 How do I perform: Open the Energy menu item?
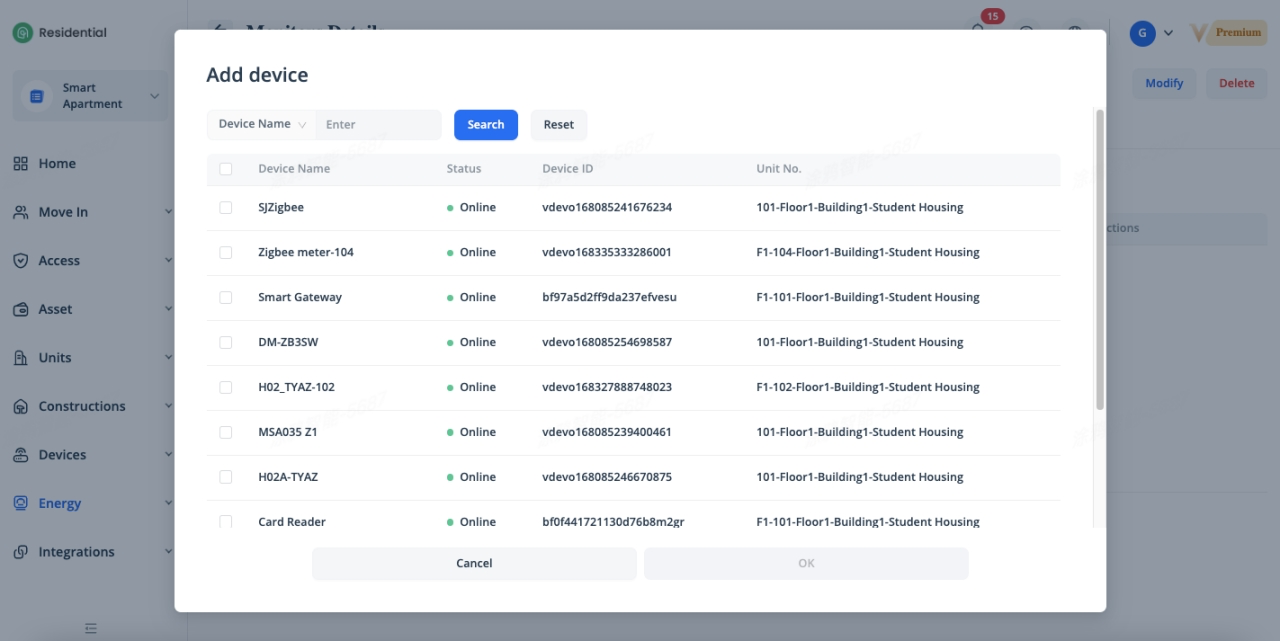pos(60,504)
